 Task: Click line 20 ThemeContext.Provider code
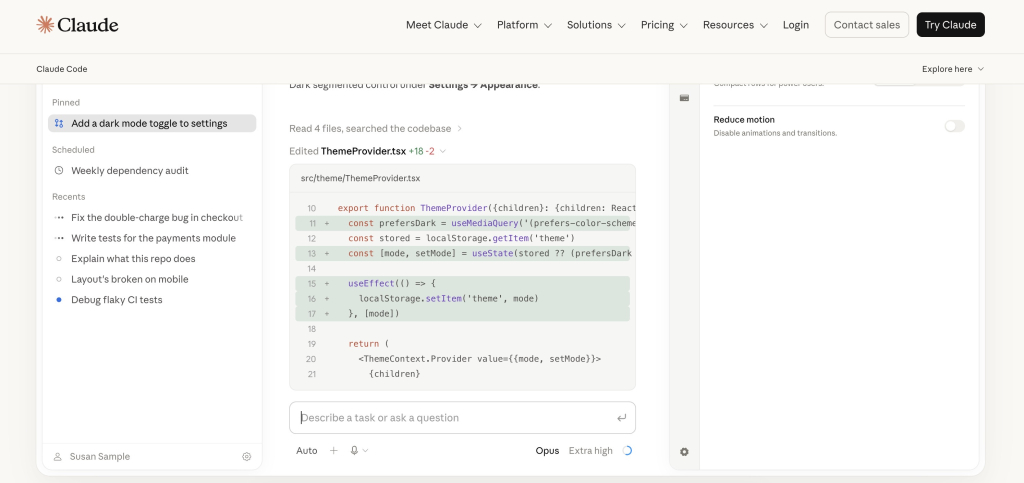[479, 359]
